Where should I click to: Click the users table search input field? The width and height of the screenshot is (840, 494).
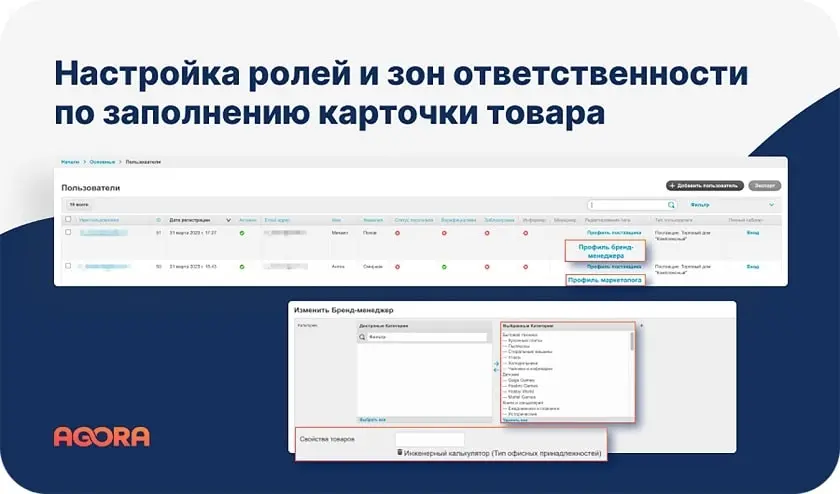pyautogui.click(x=633, y=205)
